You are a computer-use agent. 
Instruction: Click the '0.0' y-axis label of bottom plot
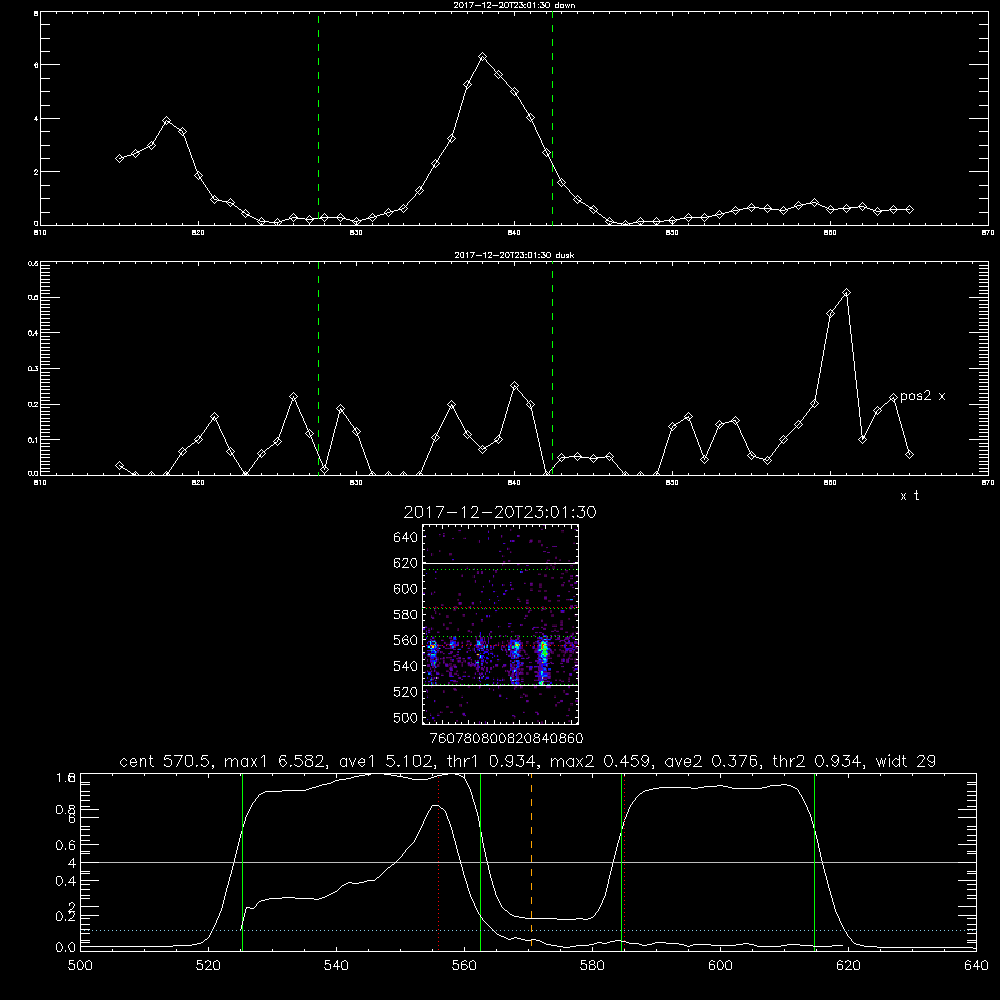pos(66,947)
